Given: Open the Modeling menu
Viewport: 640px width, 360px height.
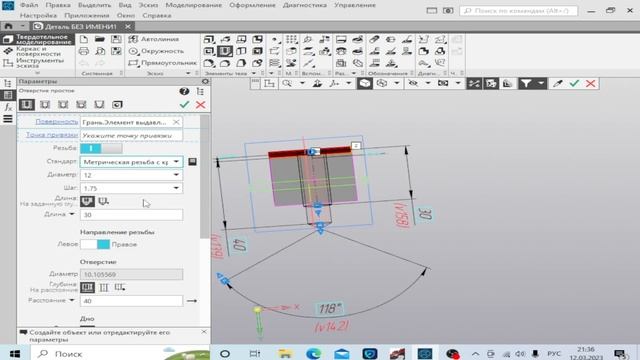Looking at the screenshot, I should (x=193, y=5).
